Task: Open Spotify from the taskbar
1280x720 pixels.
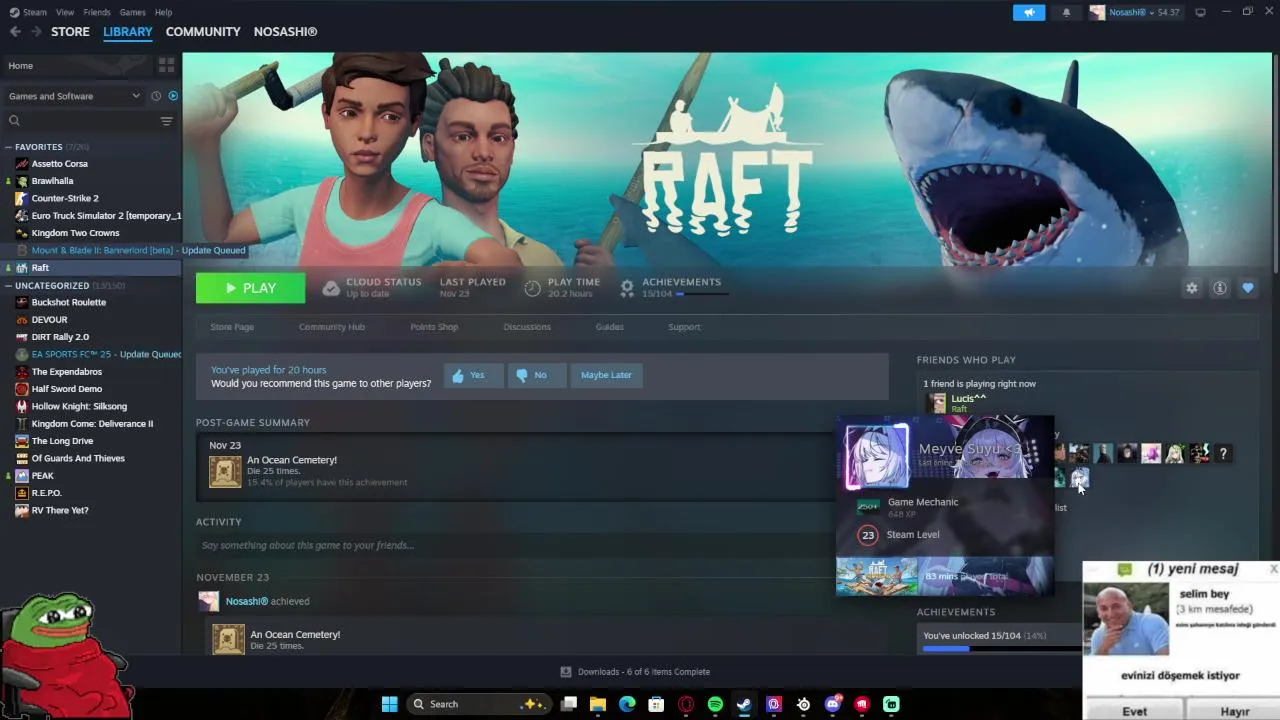Action: (715, 704)
